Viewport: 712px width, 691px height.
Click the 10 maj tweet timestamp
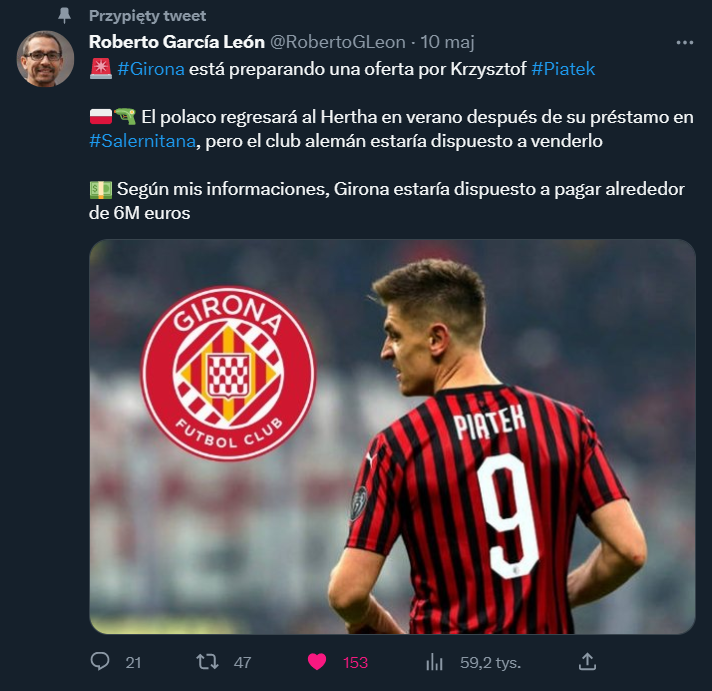[447, 42]
